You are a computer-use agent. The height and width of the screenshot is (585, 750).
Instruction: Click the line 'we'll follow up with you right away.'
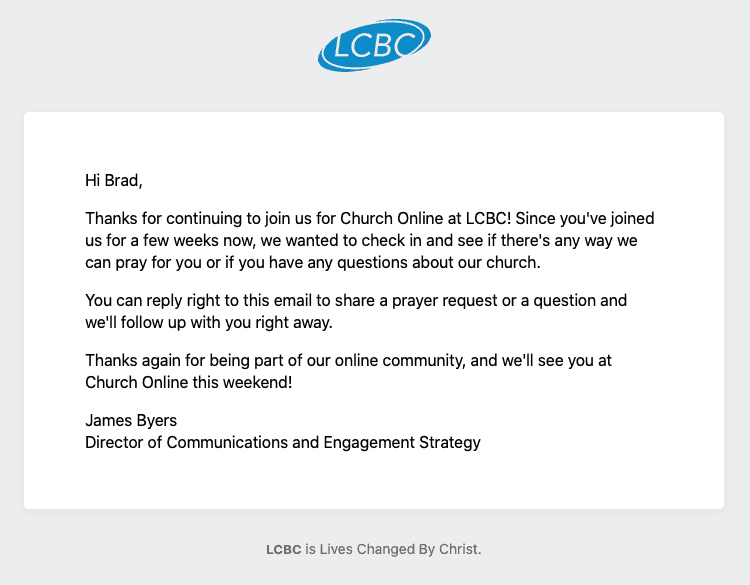coord(209,322)
